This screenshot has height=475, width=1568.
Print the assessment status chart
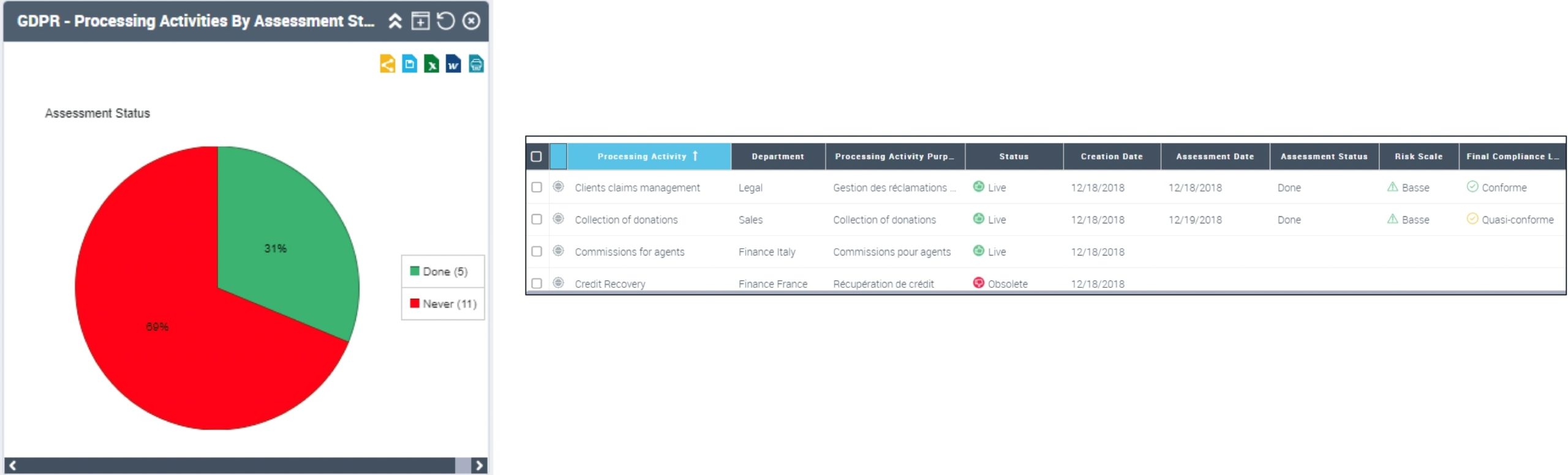click(476, 64)
